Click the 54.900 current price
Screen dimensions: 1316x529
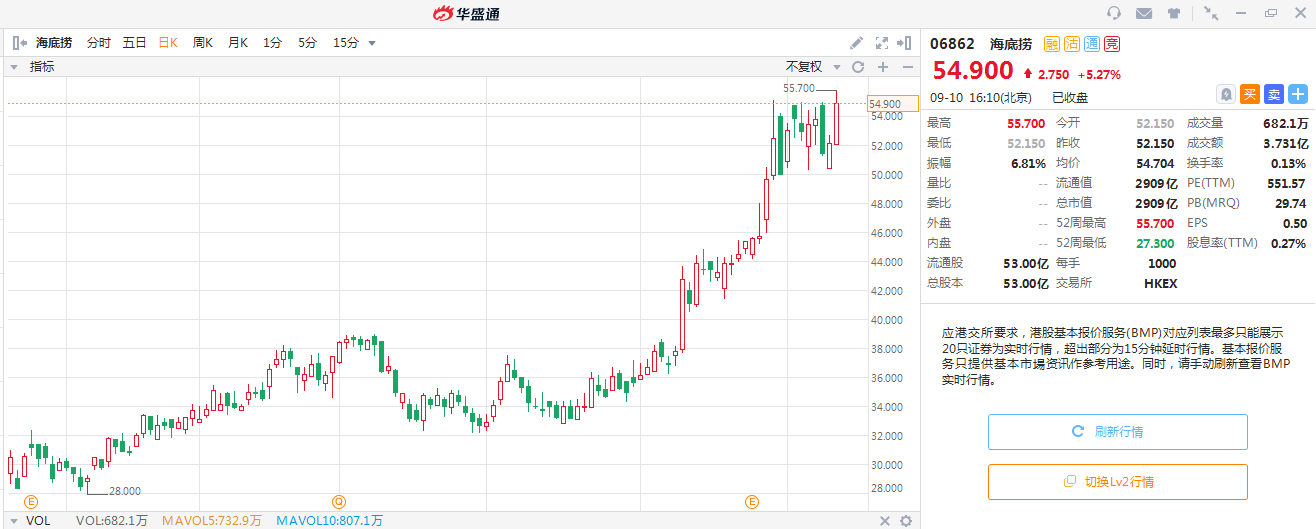point(973,71)
